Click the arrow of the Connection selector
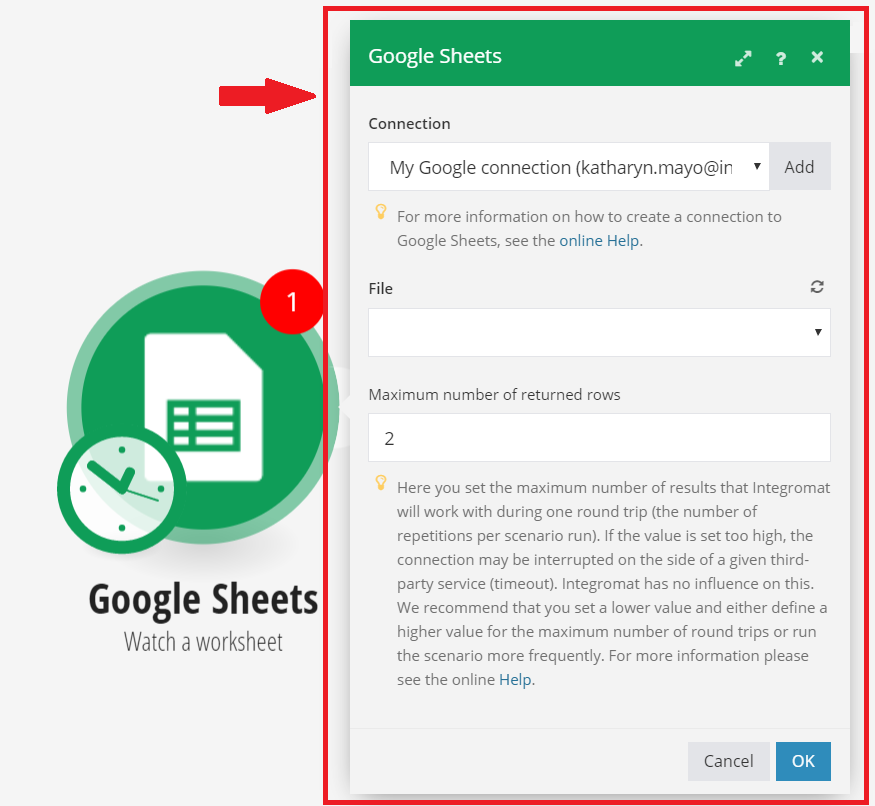Screen dimensions: 875x806 [x=757, y=167]
